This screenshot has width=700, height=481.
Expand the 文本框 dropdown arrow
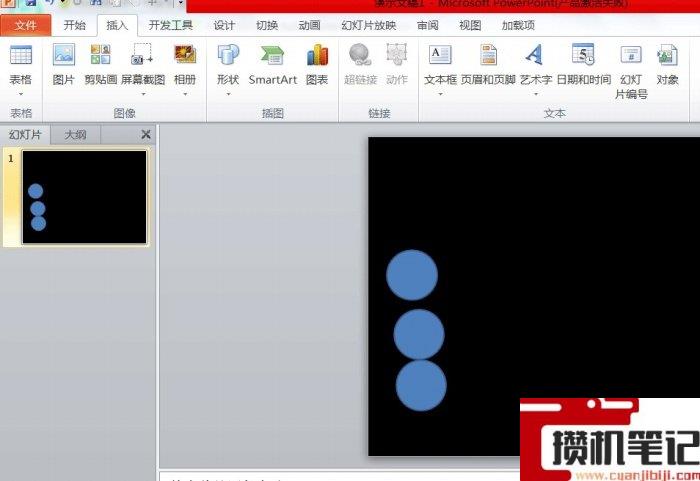coord(440,94)
